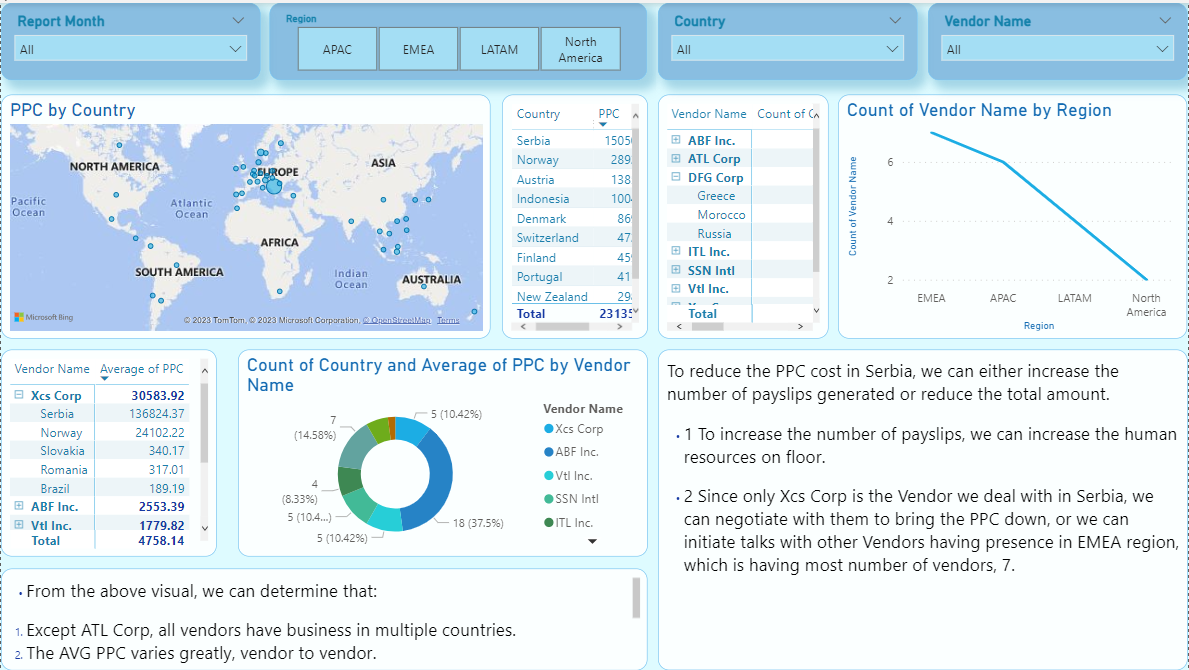Click the Microsoft Bing logo on map
Image resolution: width=1189 pixels, height=670 pixels.
[x=43, y=318]
